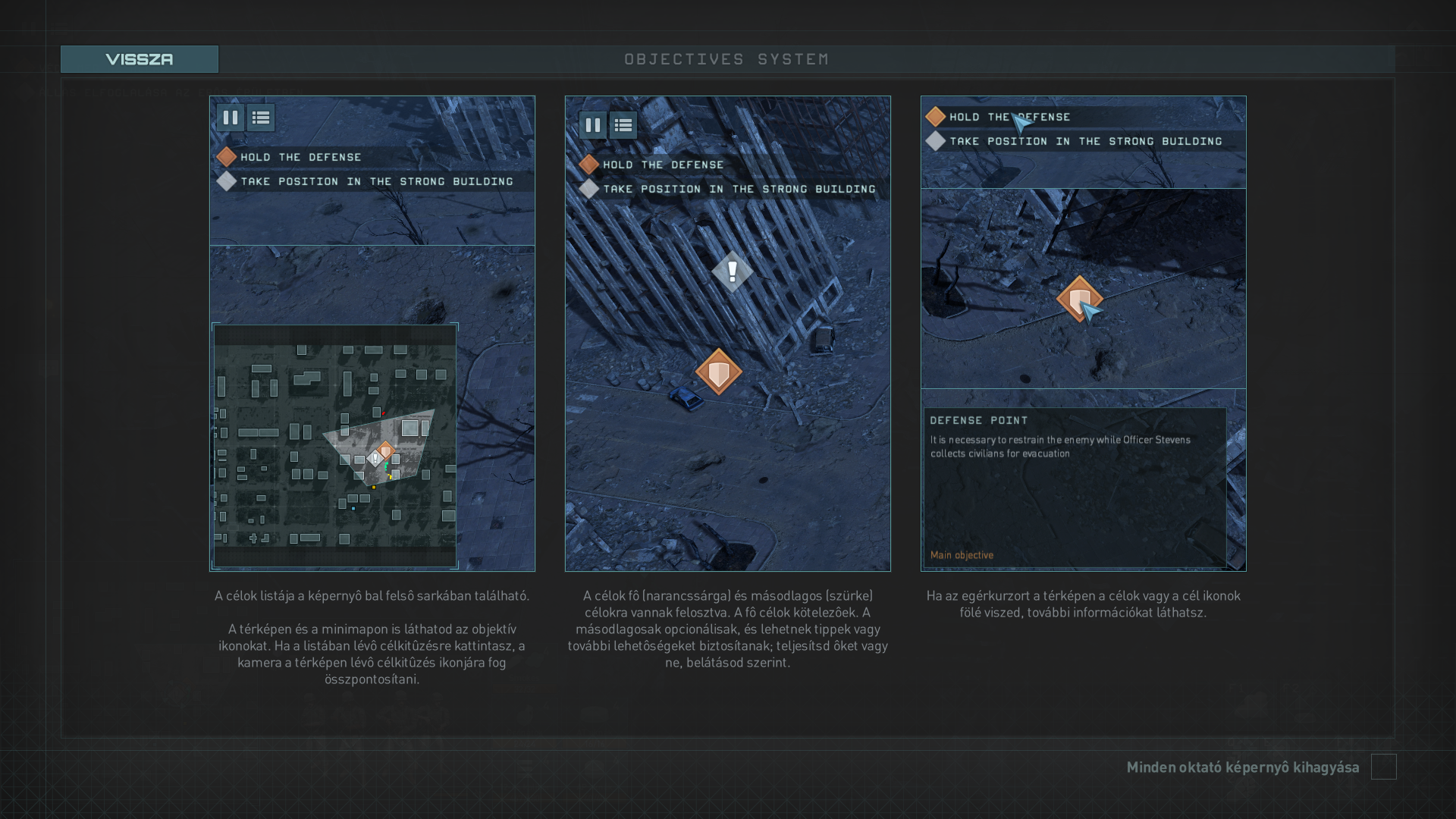Viewport: 1456px width, 819px height.
Task: Click objectives list icon in left image
Action: tap(261, 118)
